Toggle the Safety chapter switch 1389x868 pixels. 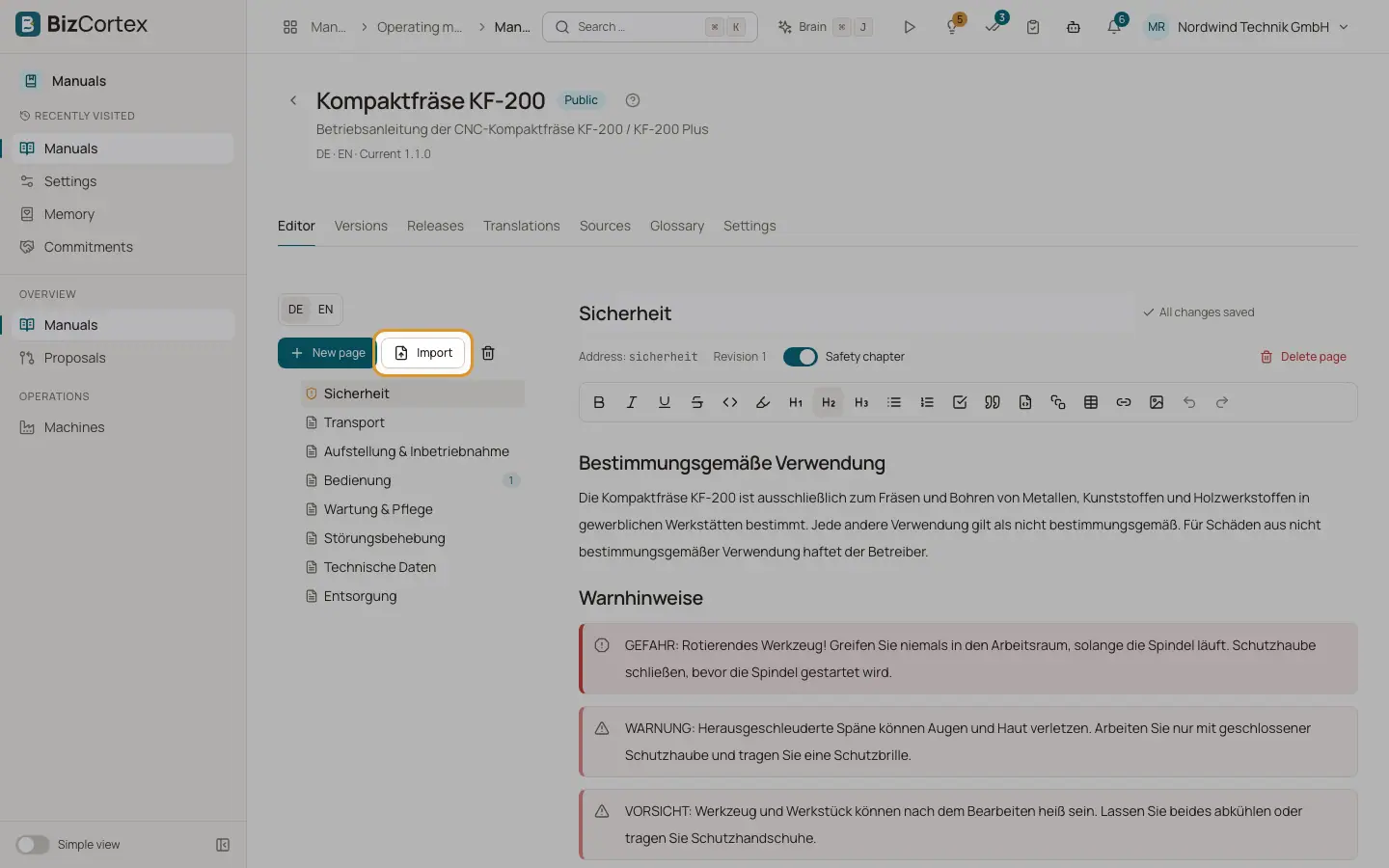[x=801, y=357]
